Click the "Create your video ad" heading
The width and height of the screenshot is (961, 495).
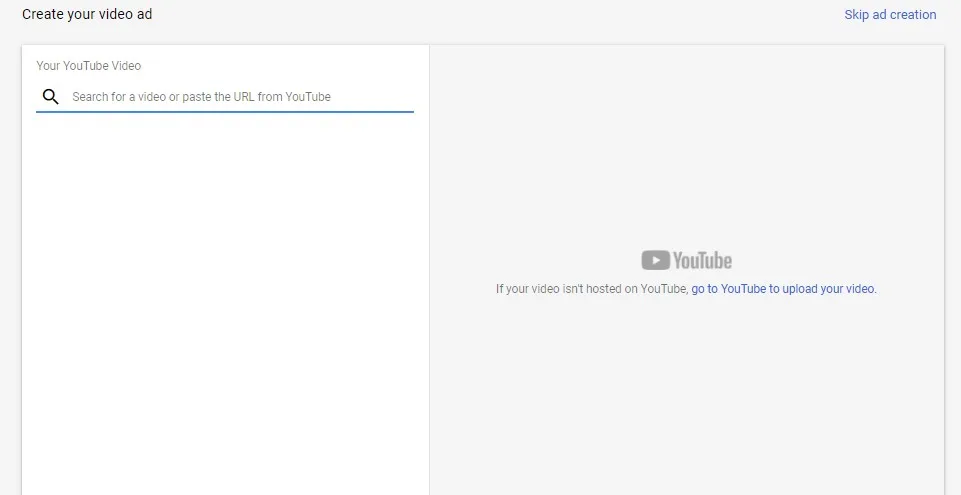[x=87, y=15]
